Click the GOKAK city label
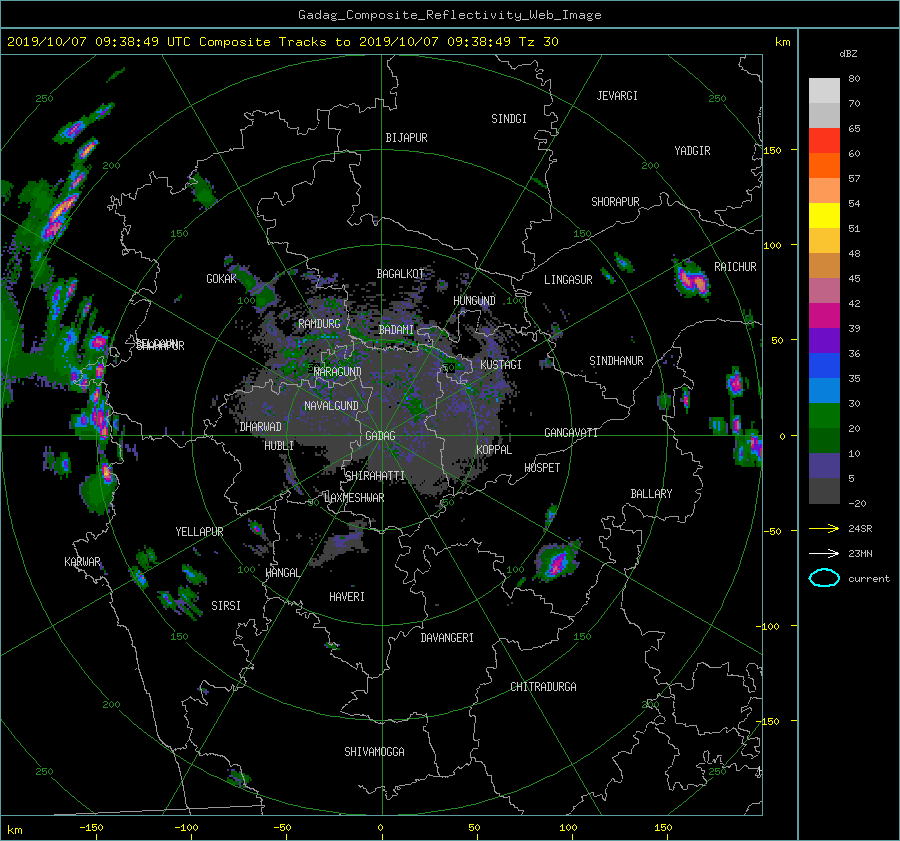Screen dimensions: 900x841 (221, 278)
